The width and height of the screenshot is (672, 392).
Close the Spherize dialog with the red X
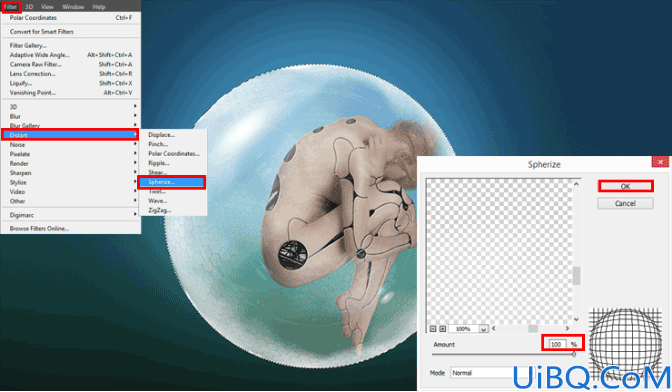pos(660,162)
